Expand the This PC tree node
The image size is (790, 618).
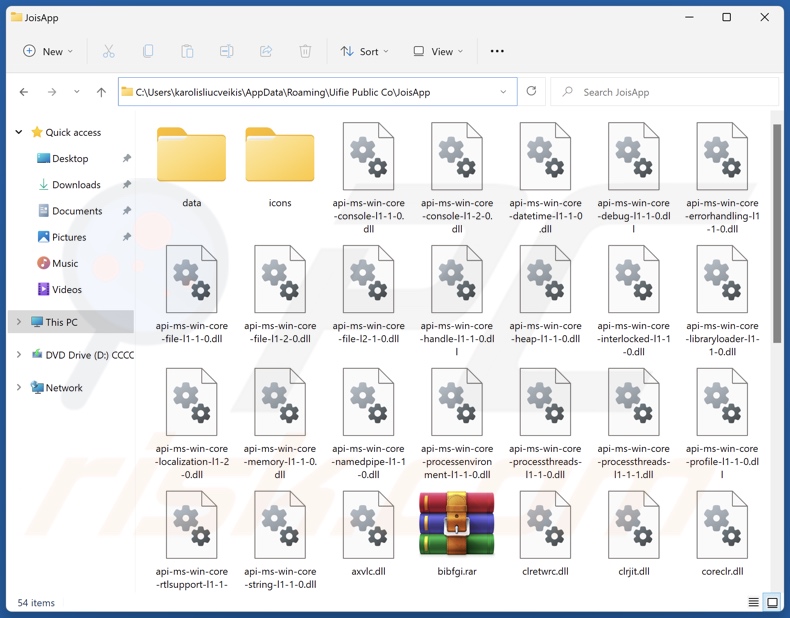point(18,322)
